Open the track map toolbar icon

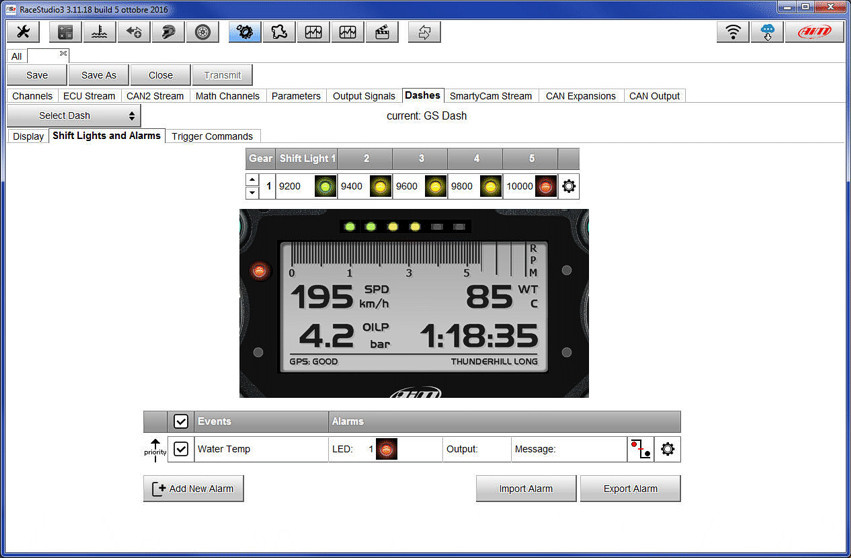pos(279,32)
